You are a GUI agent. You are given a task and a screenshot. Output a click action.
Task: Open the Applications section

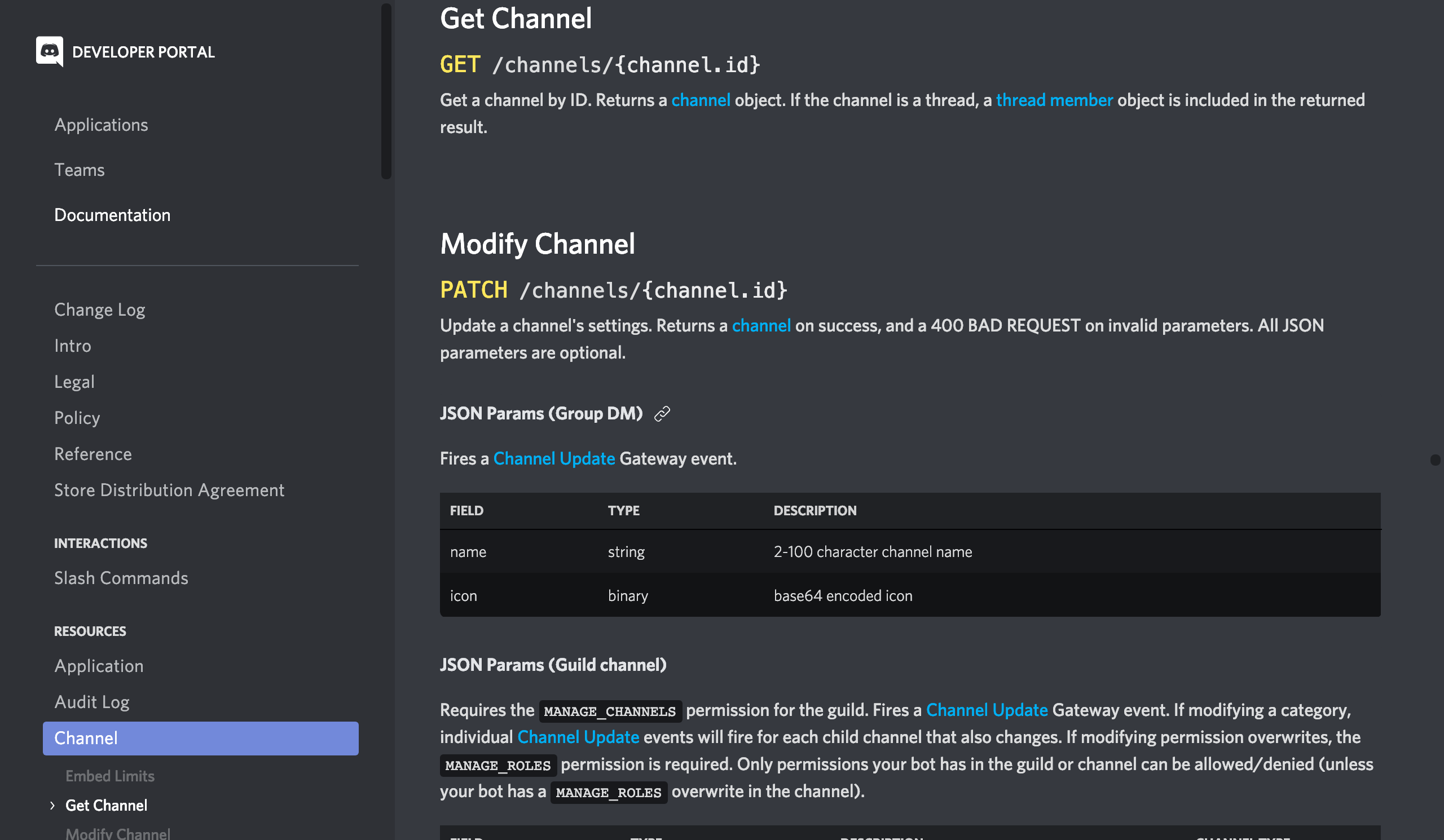(102, 124)
